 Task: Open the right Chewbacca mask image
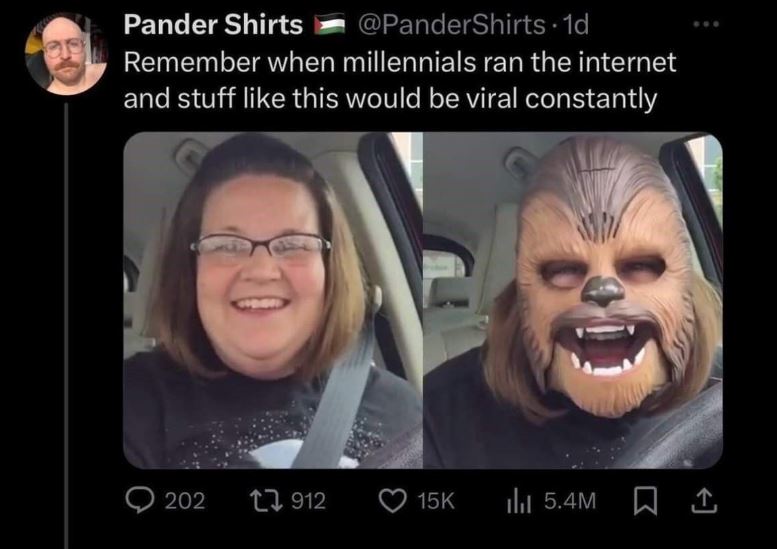point(573,300)
